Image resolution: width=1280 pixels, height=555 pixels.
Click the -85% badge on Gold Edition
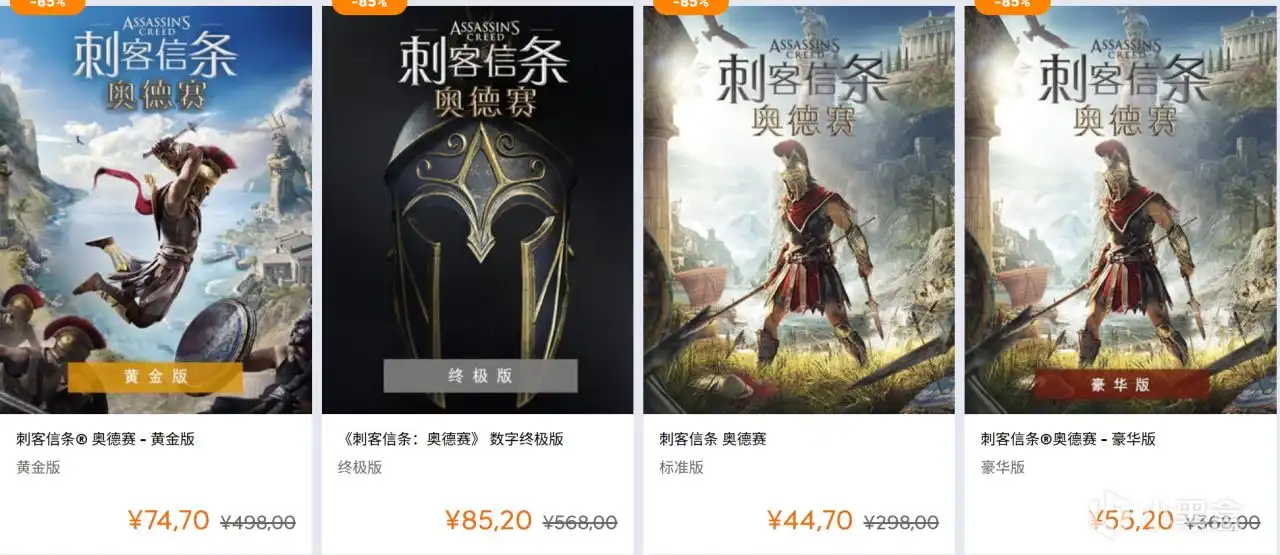click(x=46, y=5)
